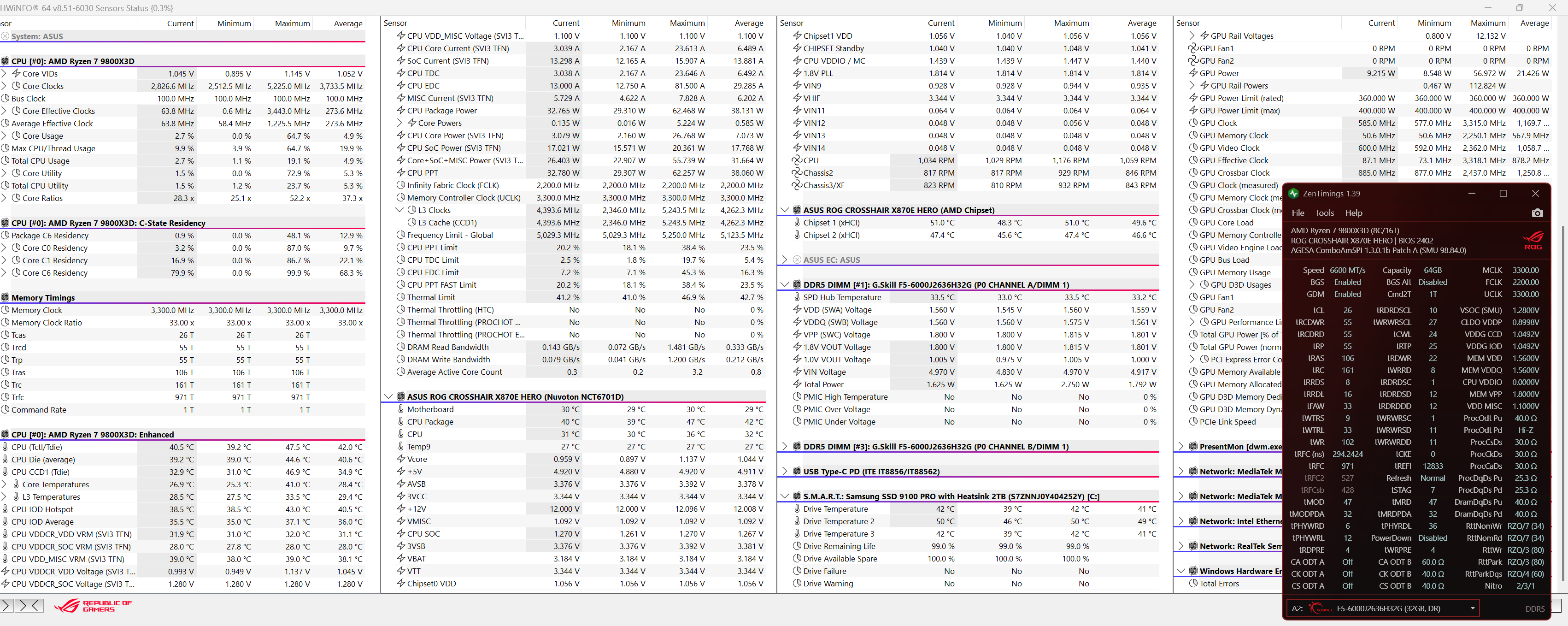The height and width of the screenshot is (626, 1568).
Task: Click the thermometer icon beside CPU IOD Hotspot
Action: (x=5, y=509)
